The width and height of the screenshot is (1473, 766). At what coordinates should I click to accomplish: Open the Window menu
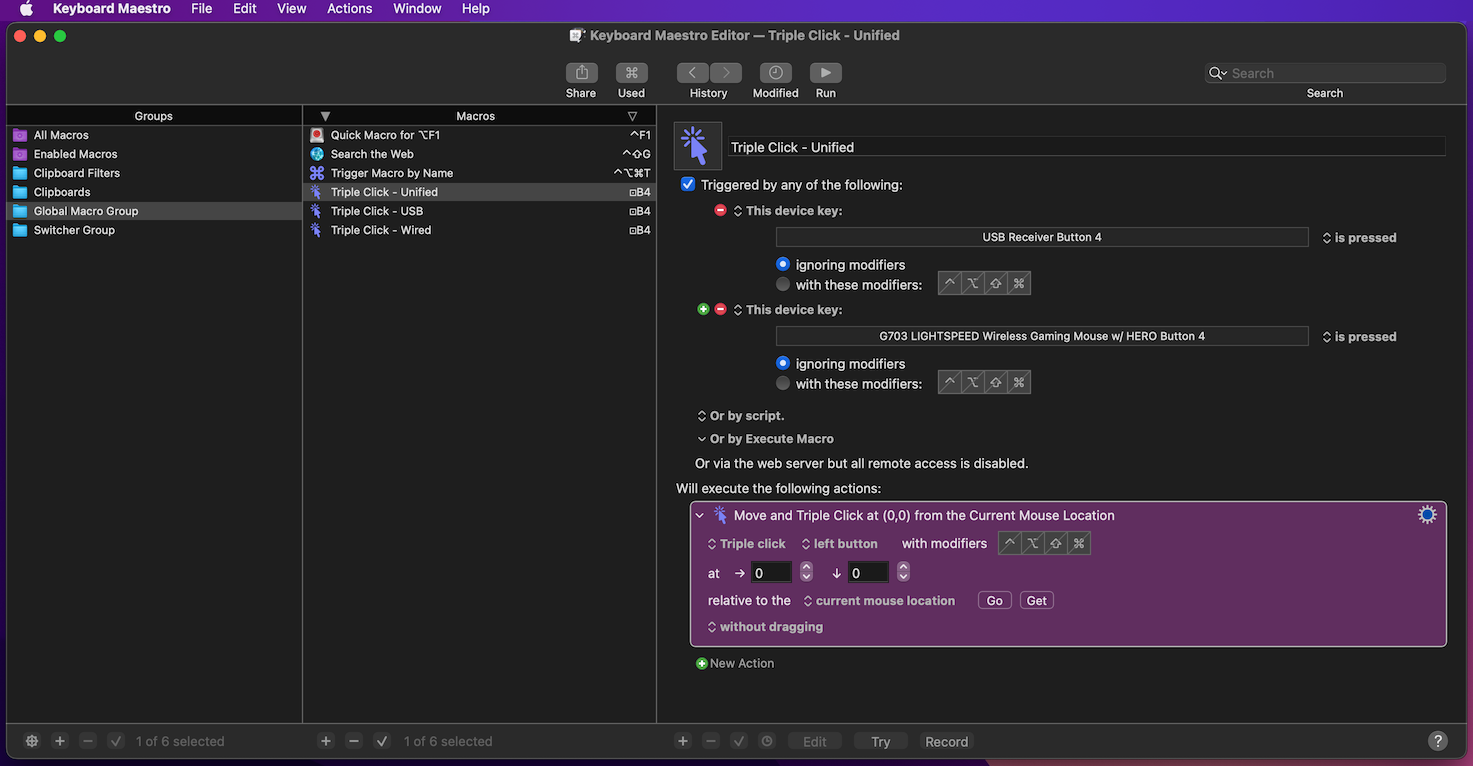[417, 9]
